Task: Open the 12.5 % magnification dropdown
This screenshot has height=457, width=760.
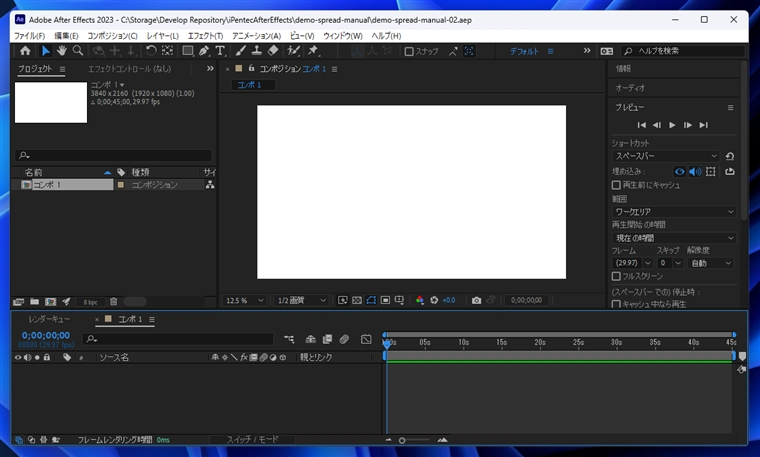Action: click(244, 300)
